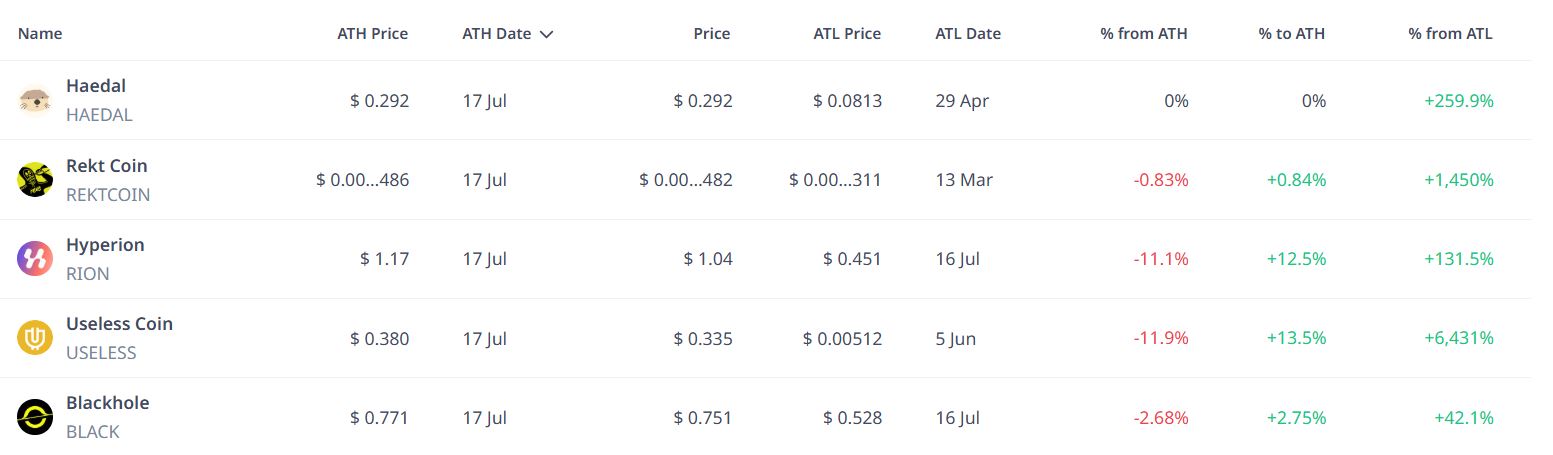Open the Useless Coin name link
The image size is (1553, 455).
tap(119, 323)
